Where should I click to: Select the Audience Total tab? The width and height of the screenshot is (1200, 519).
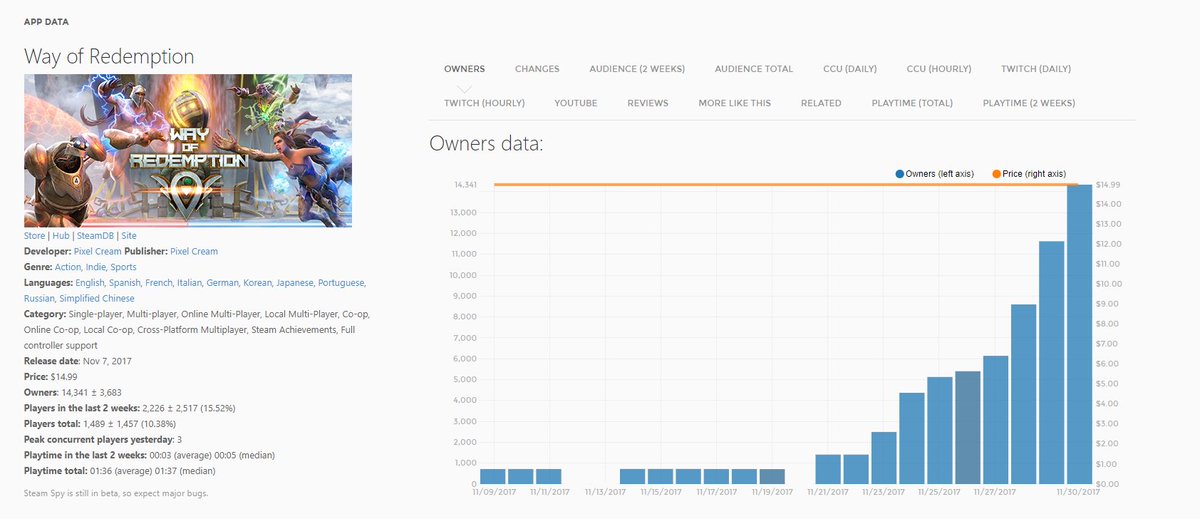[x=754, y=69]
